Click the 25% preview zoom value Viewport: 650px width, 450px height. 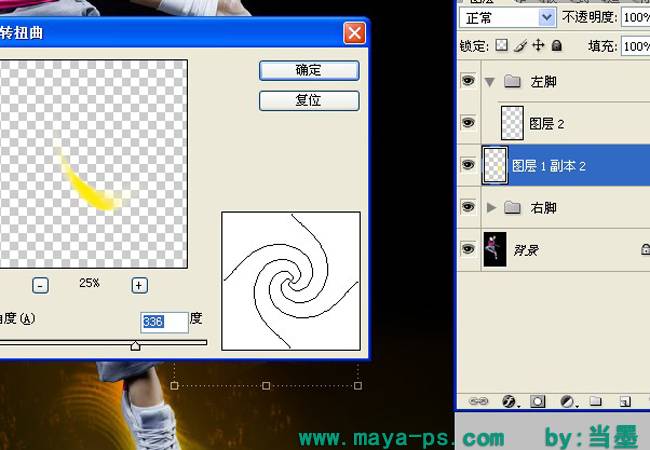coord(89,283)
